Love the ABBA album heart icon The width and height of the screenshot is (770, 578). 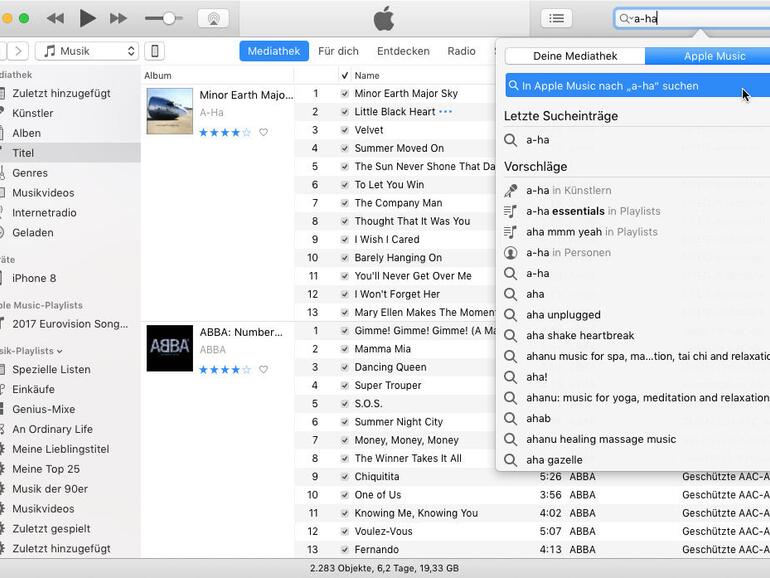[x=264, y=369]
